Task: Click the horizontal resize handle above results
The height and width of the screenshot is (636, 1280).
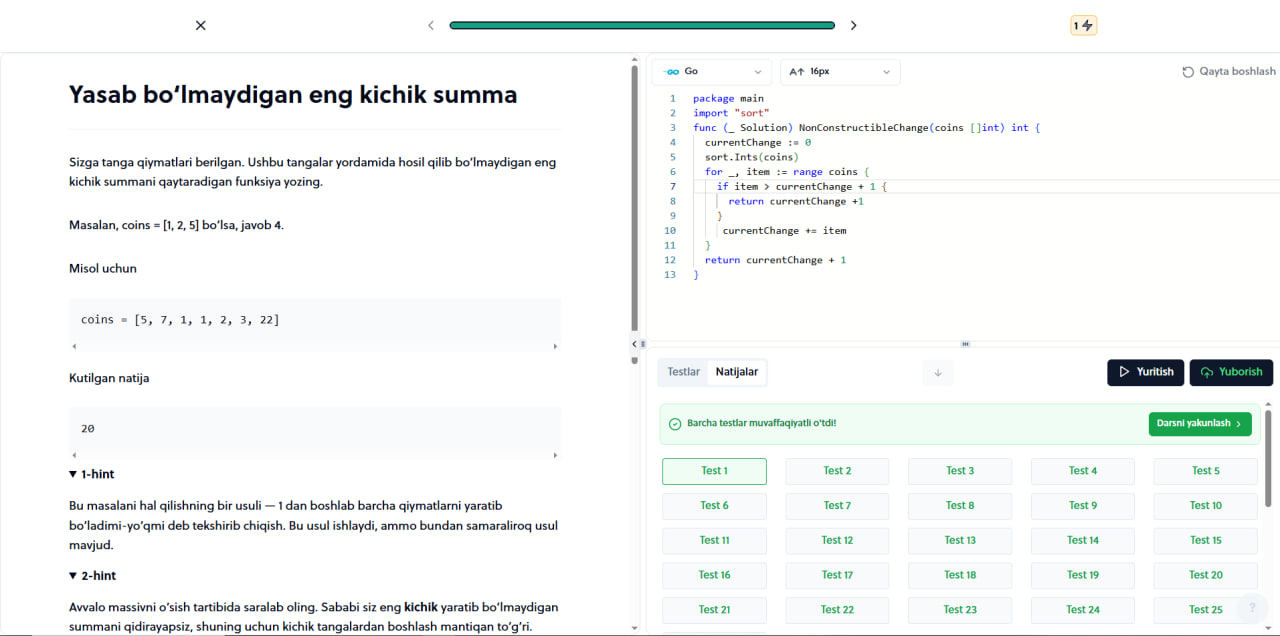Action: coord(965,343)
